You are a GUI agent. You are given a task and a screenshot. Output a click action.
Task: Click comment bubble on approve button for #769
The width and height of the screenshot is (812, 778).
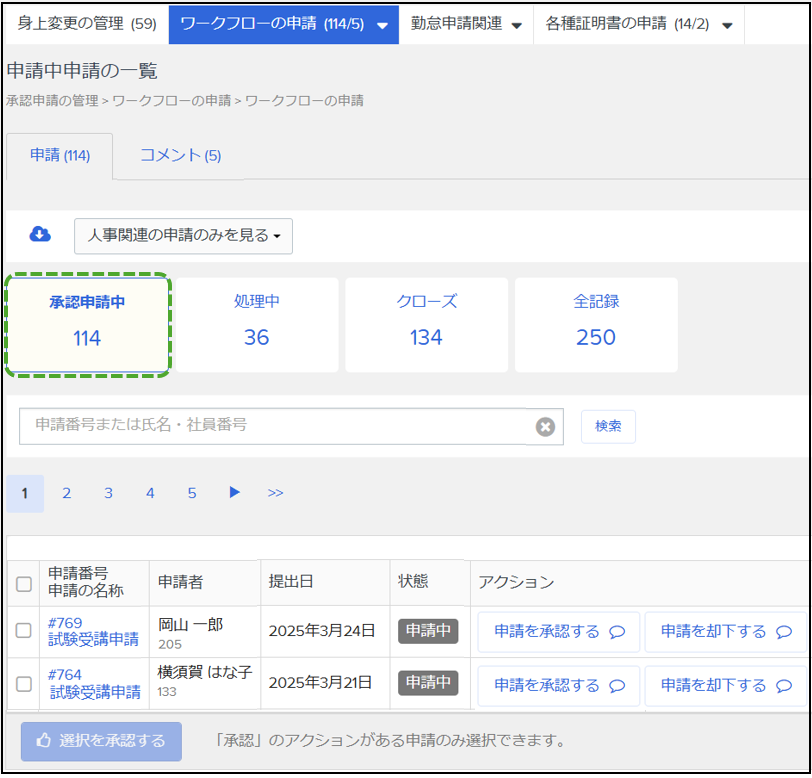point(617,632)
